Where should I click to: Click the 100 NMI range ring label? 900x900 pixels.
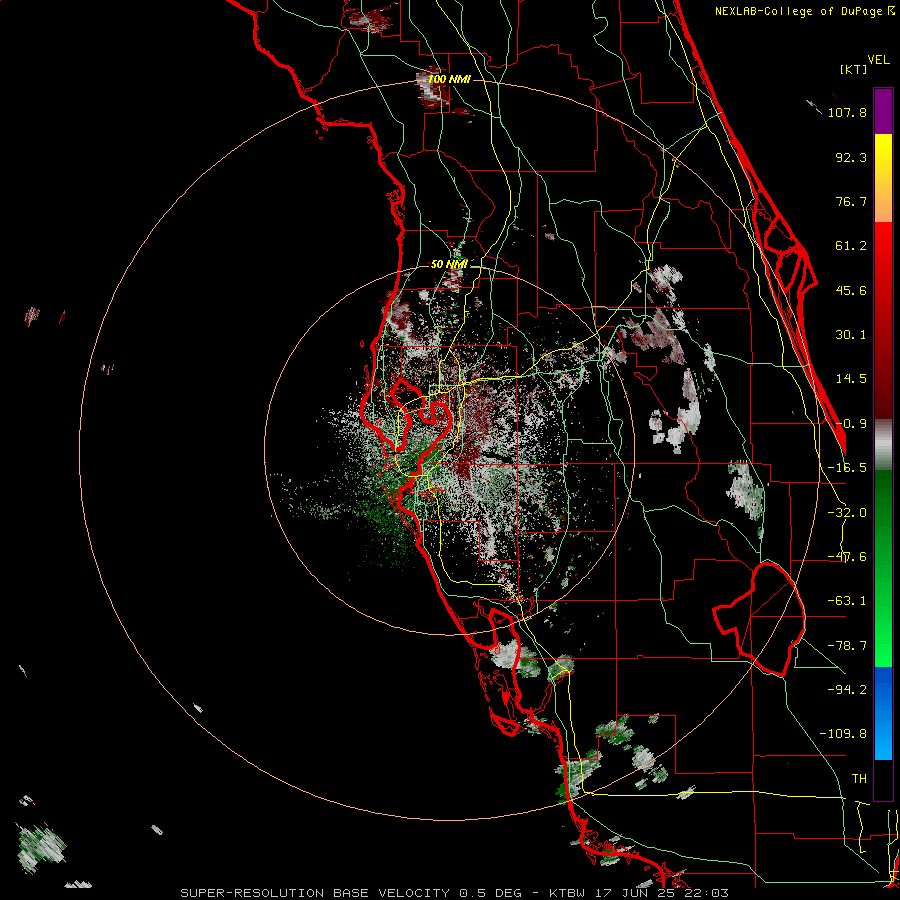[449, 79]
